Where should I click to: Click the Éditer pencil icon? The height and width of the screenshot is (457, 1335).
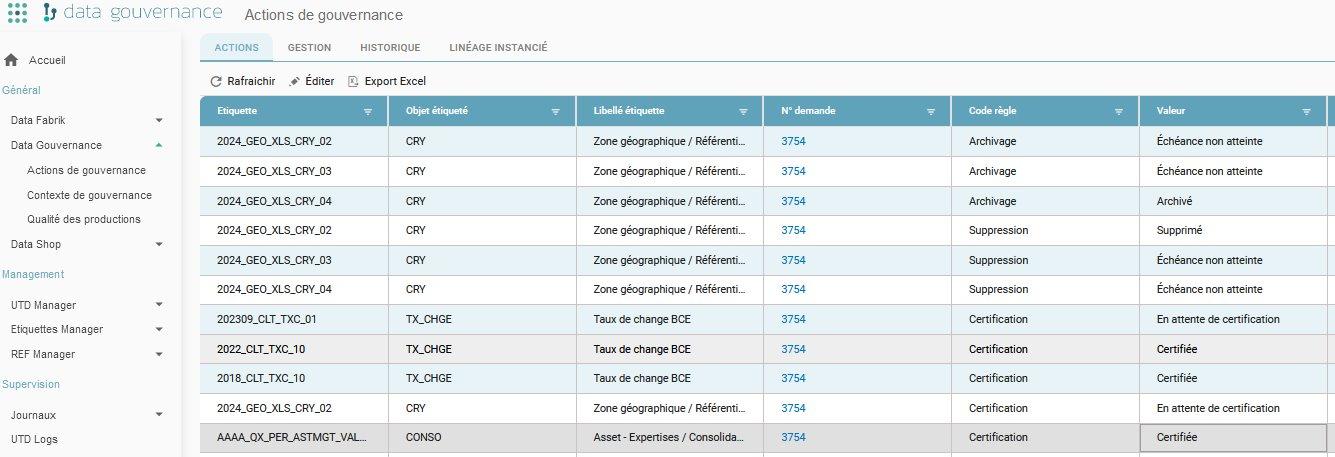294,81
